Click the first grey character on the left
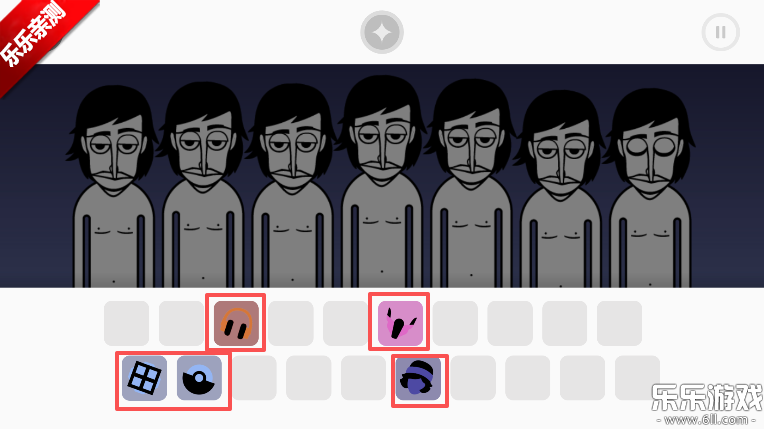The height and width of the screenshot is (429, 764). click(x=113, y=188)
